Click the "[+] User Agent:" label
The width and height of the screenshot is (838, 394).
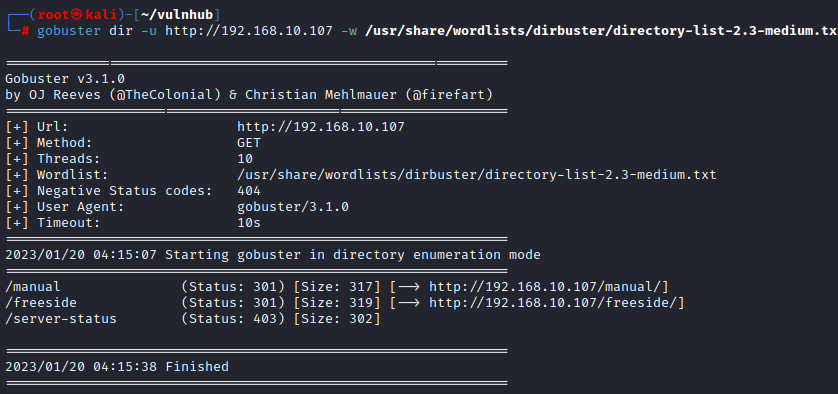[x=65, y=207]
